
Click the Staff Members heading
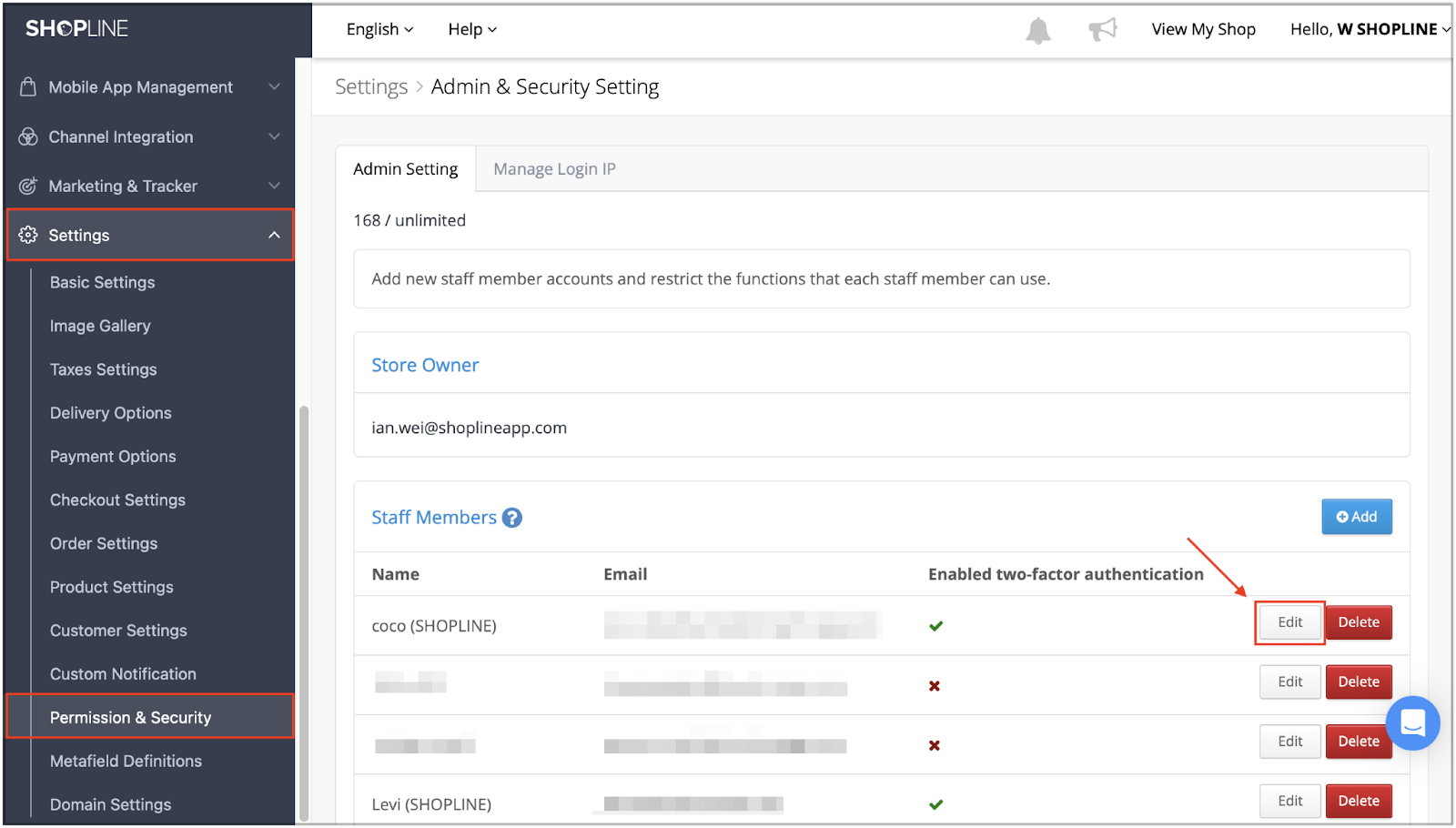pyautogui.click(x=434, y=518)
